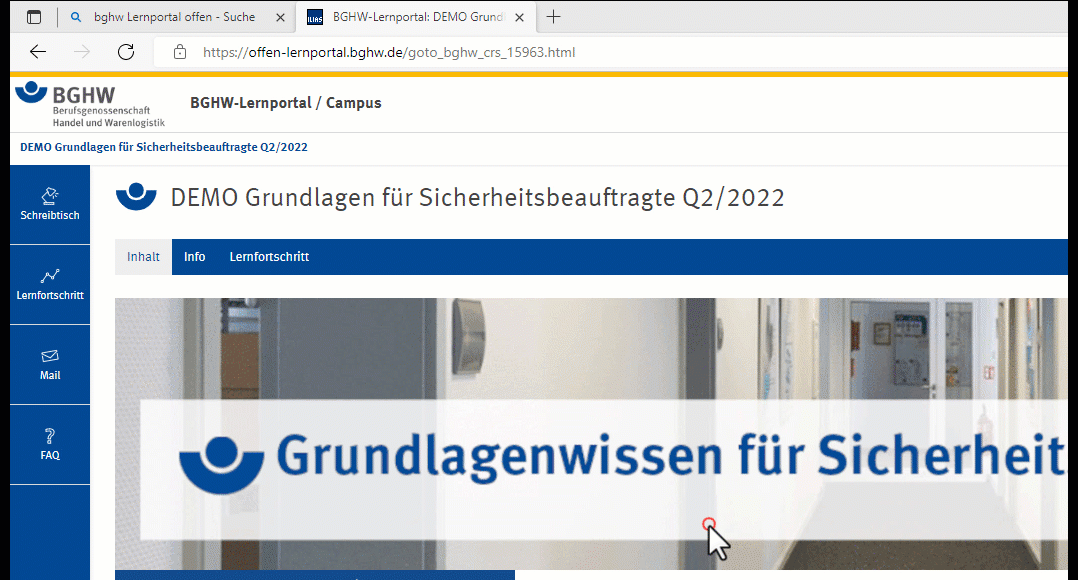
Task: View site info via the lock icon
Action: click(179, 52)
